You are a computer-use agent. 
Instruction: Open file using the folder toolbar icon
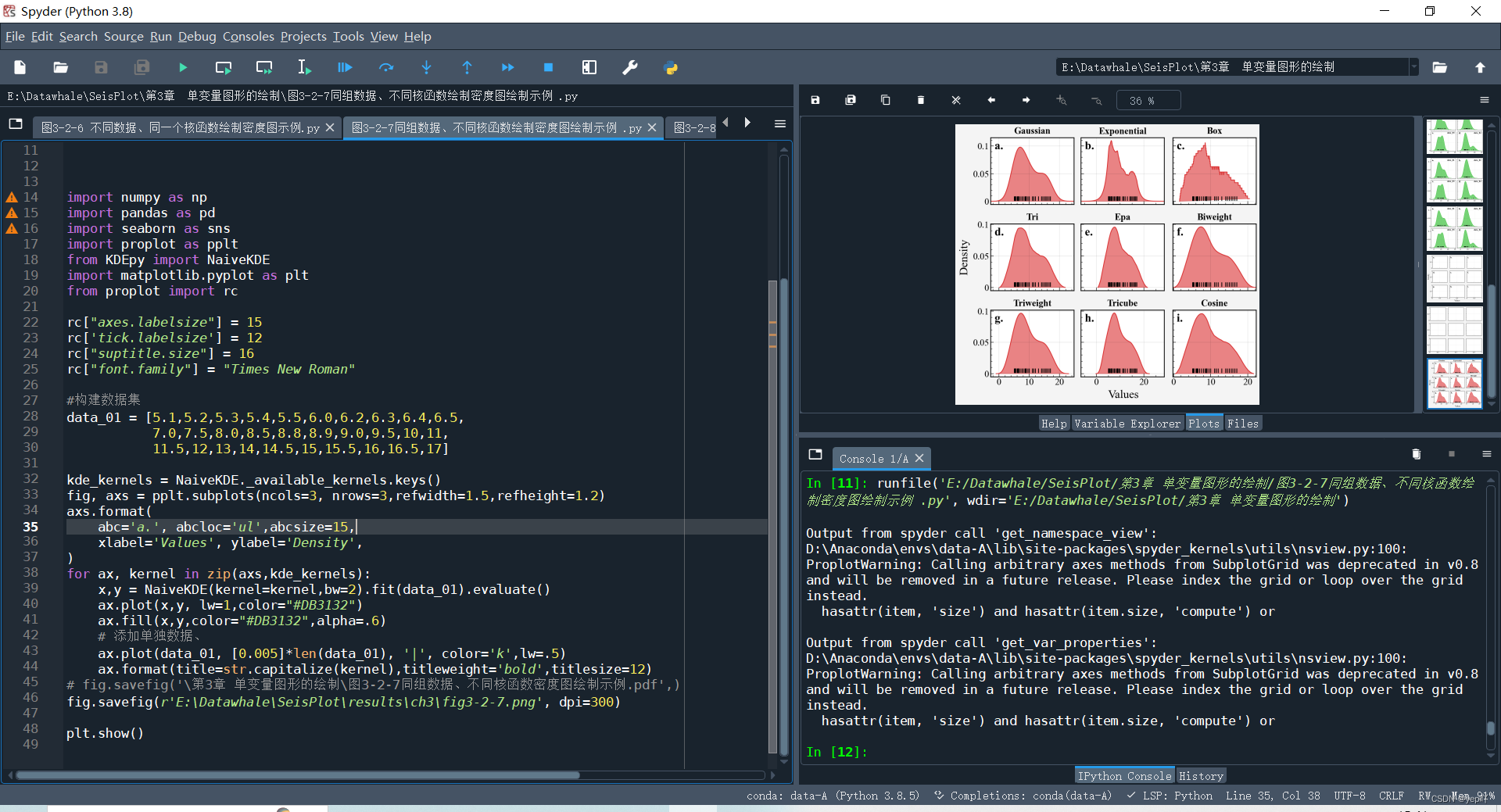(61, 68)
